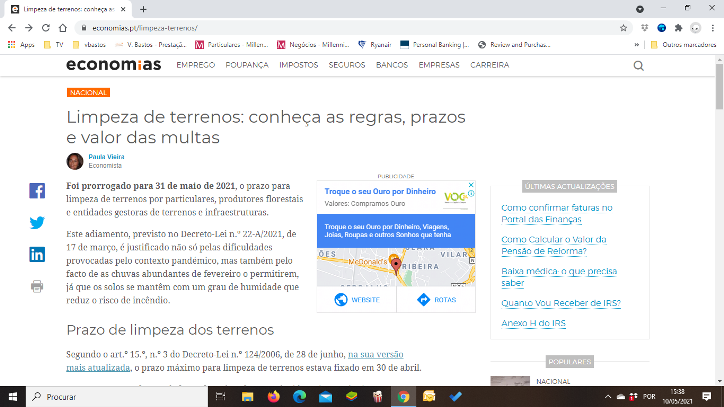The image size is (724, 407).
Task: Open File Explorer from taskbar
Action: point(247,396)
